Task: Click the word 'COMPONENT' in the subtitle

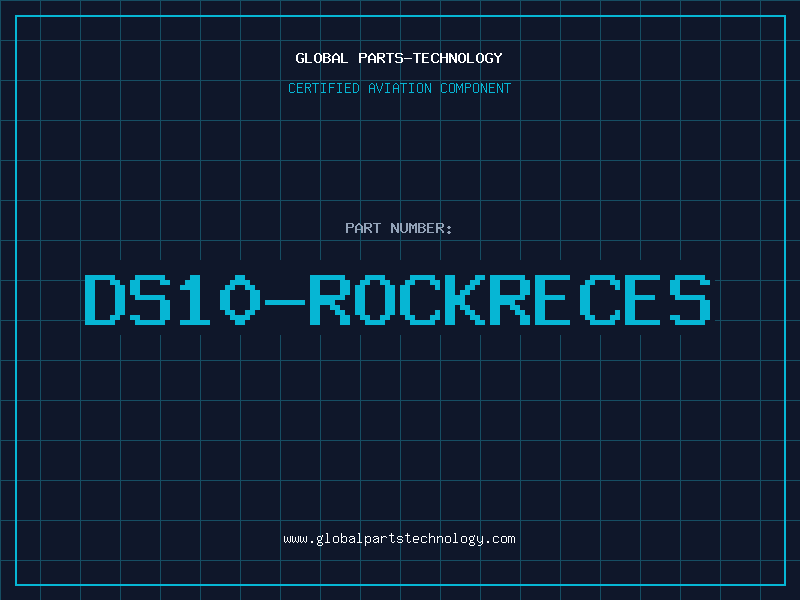Action: point(474,89)
